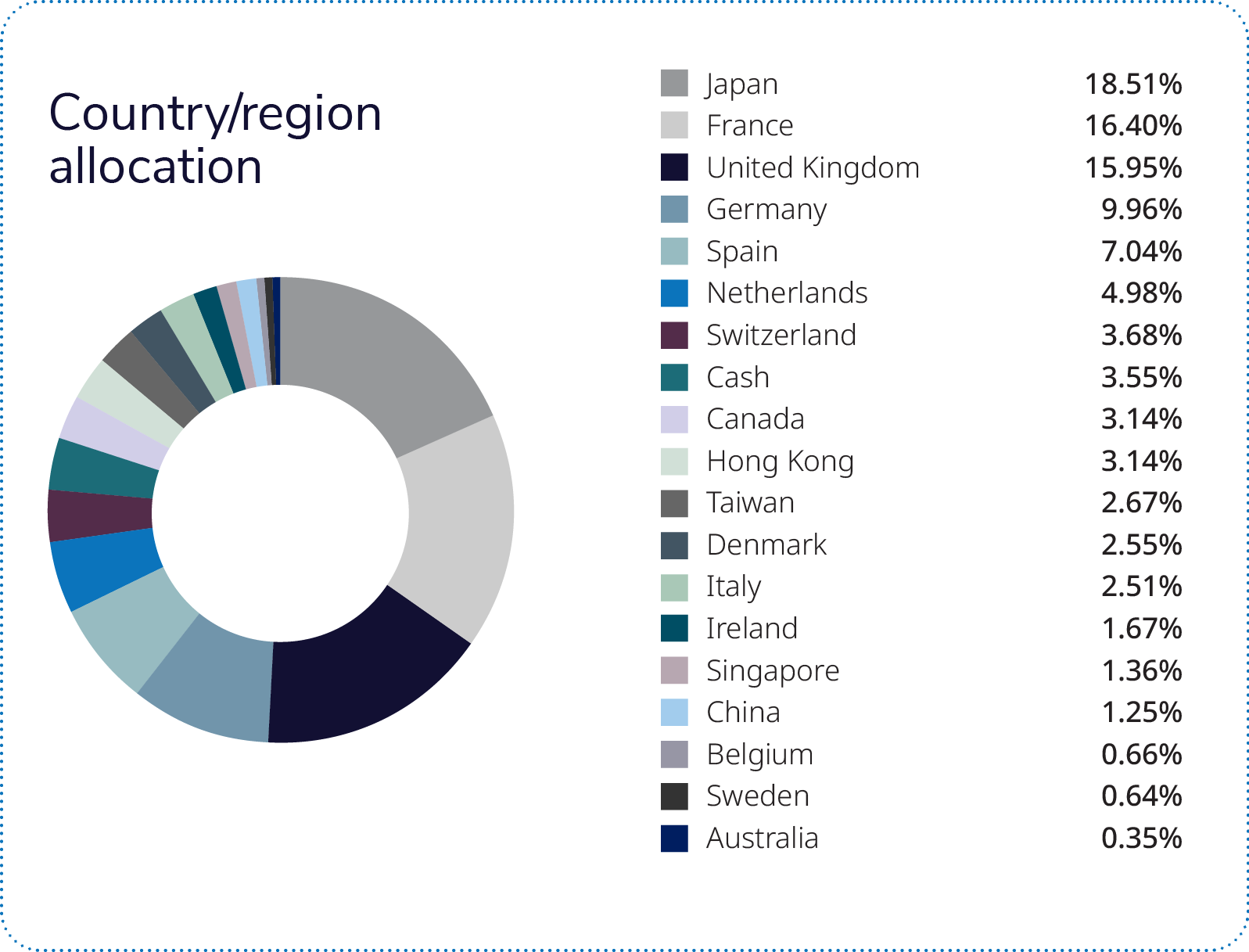Select the China light blue legend swatch
Screen dimensions: 1249x952
point(674,713)
